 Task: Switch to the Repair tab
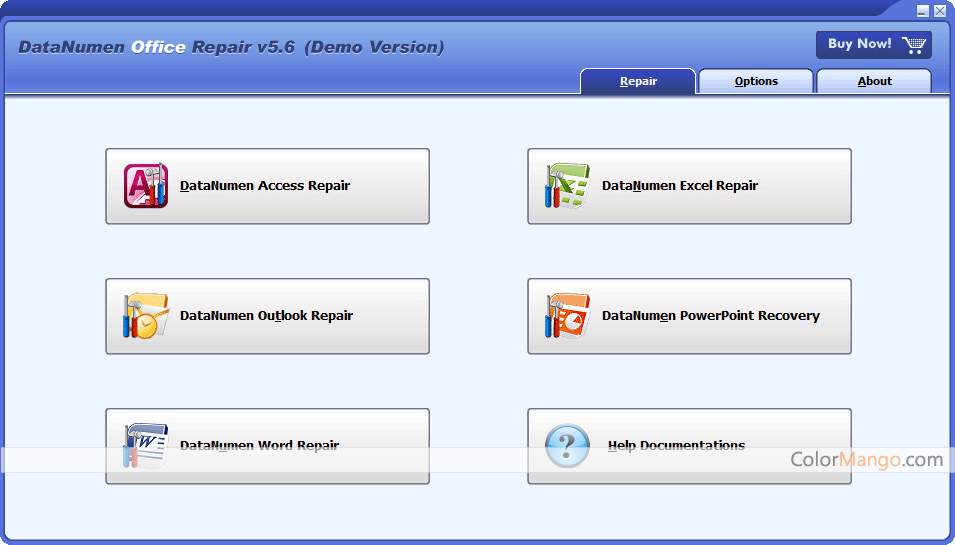tap(638, 81)
